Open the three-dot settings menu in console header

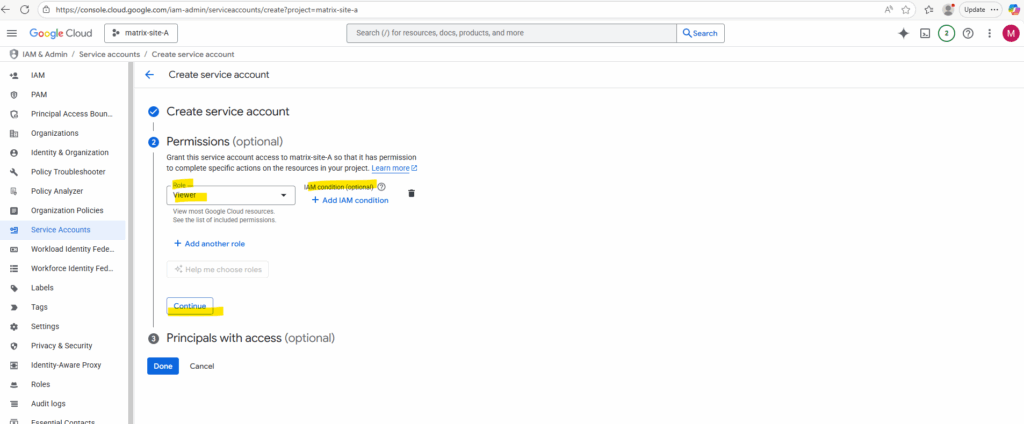(989, 33)
